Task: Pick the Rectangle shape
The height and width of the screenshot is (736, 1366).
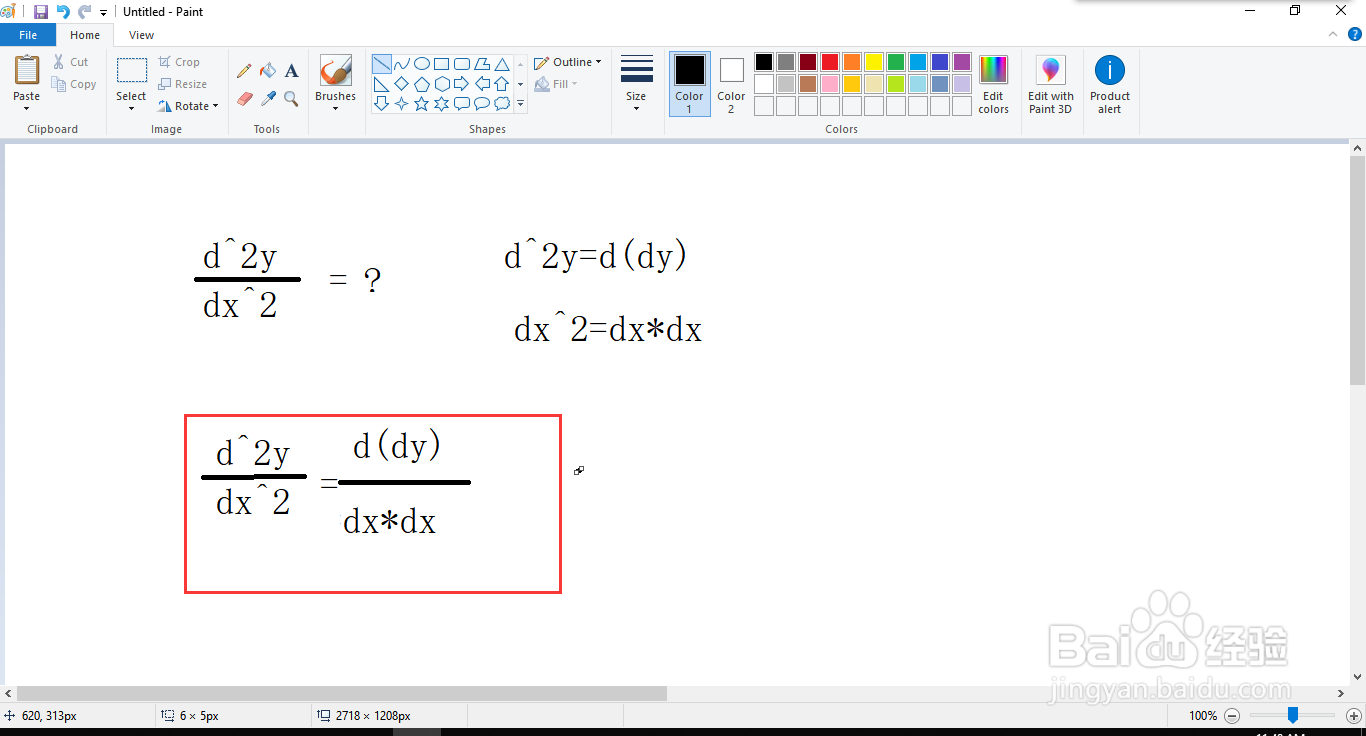Action: (441, 63)
